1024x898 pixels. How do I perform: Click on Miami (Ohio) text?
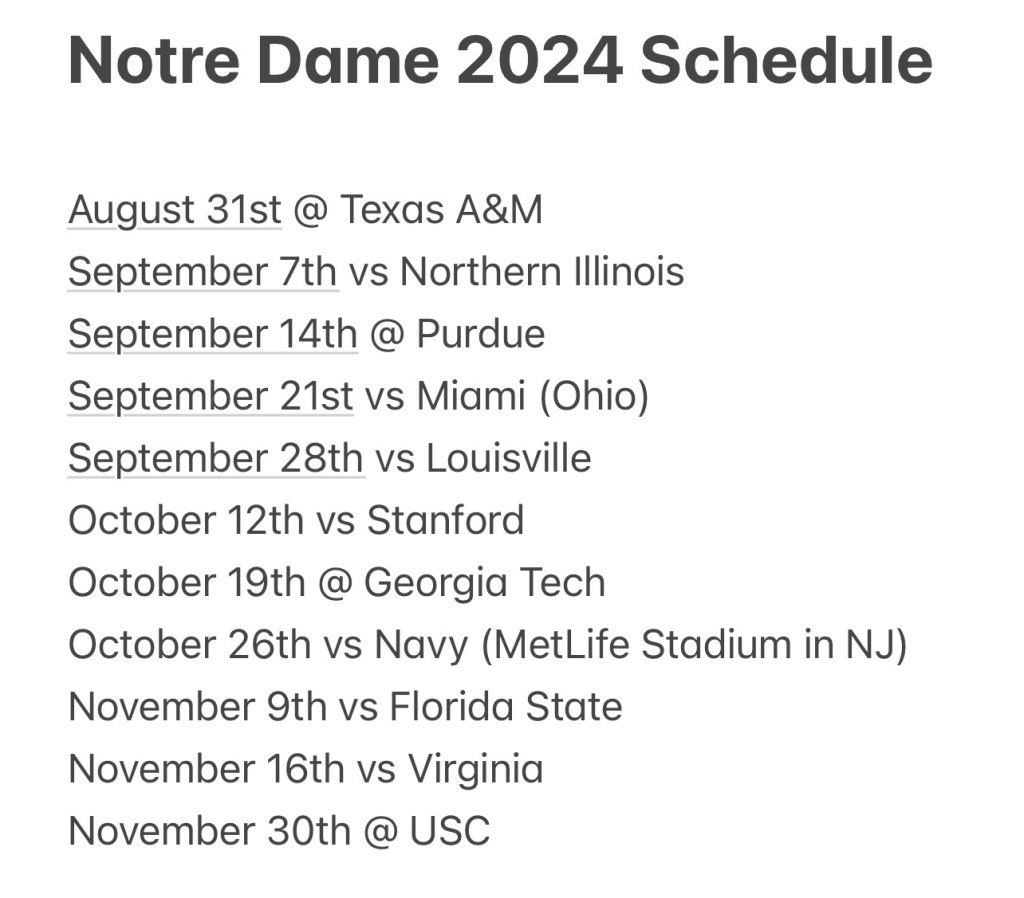tap(532, 396)
